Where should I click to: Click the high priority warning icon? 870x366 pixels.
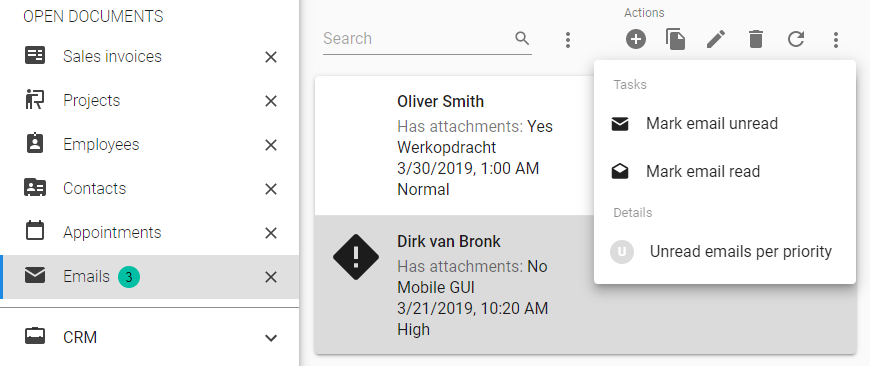coord(356,256)
